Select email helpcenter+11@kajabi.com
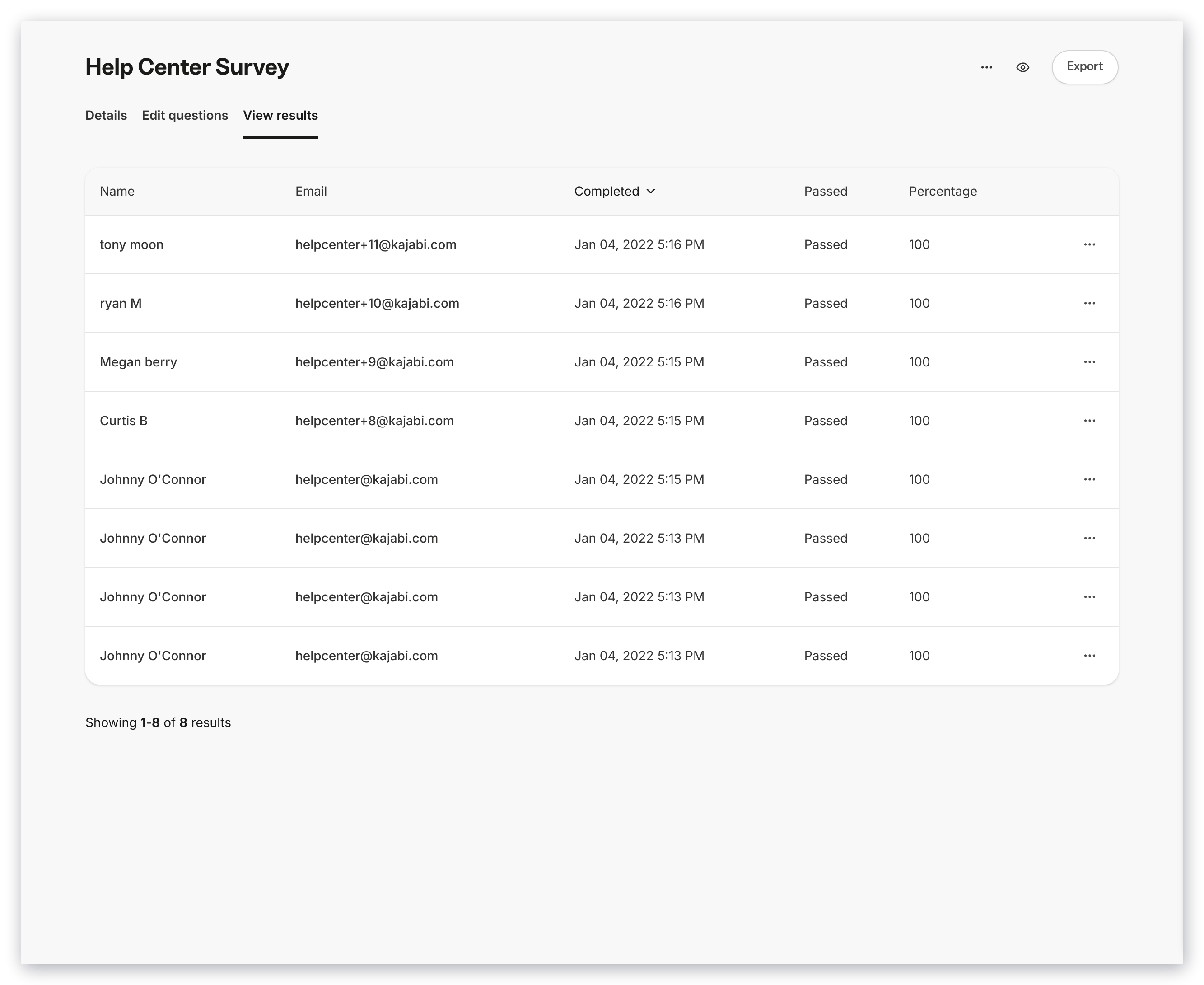The width and height of the screenshot is (1204, 985). tap(375, 244)
